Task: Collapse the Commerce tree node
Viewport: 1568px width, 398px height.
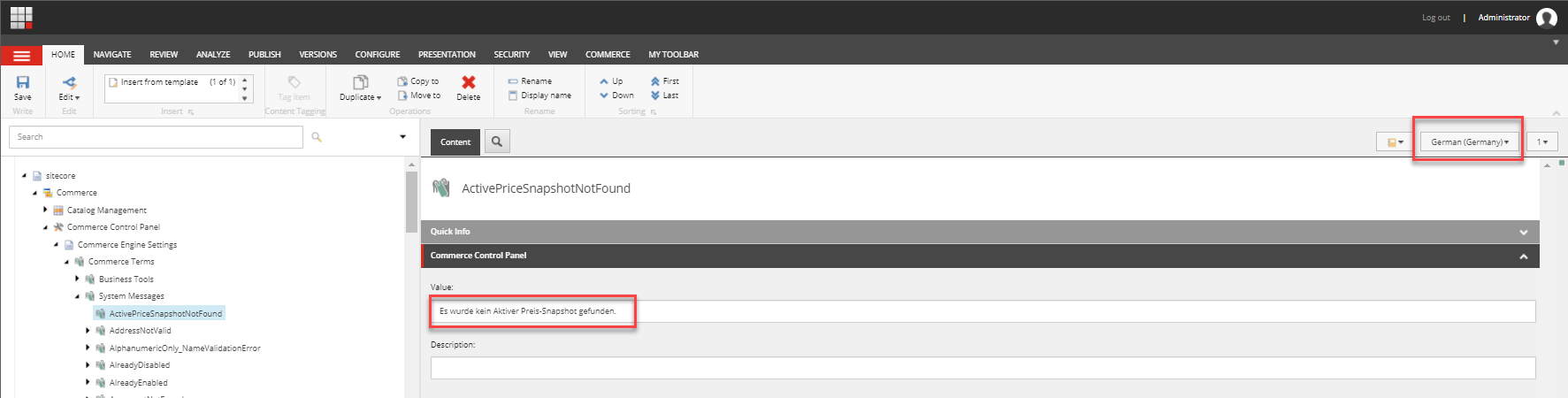Action: coord(35,193)
